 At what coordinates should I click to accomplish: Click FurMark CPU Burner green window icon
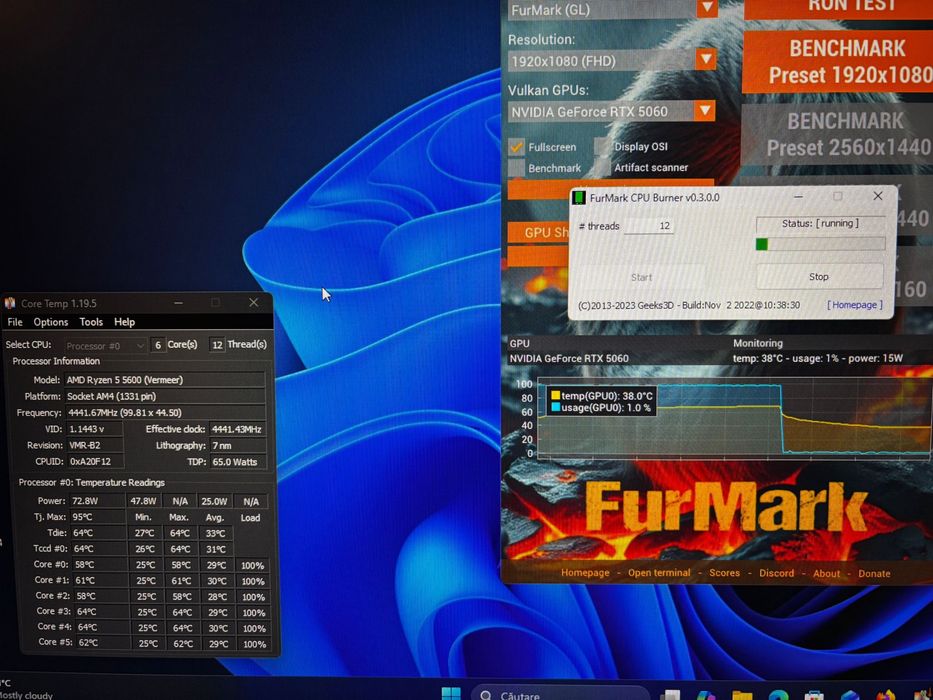click(578, 198)
